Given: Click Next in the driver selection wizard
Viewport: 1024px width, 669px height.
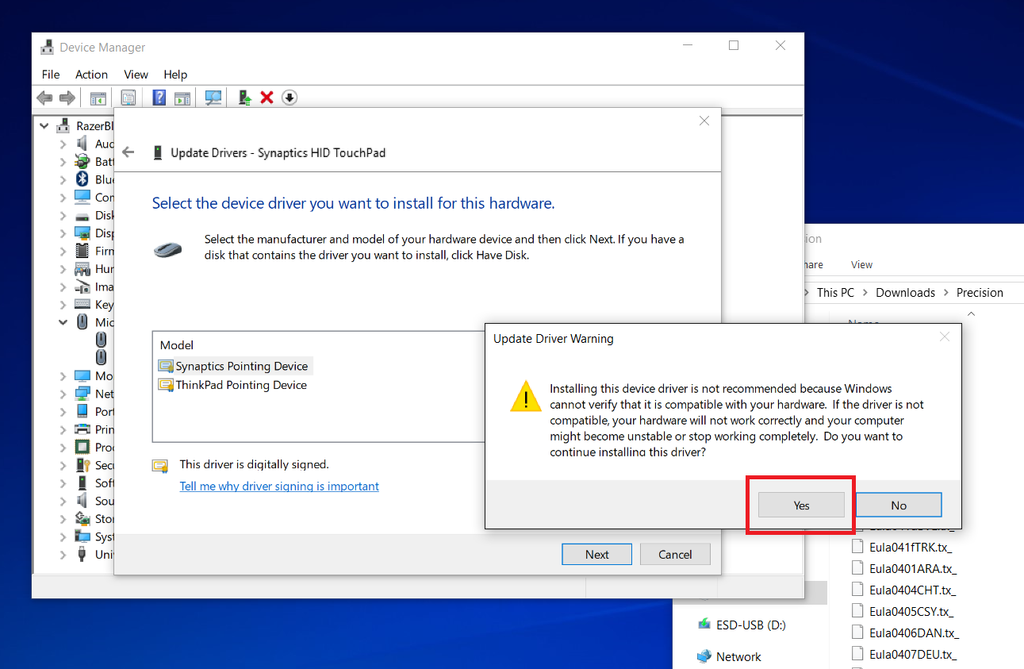Looking at the screenshot, I should 597,554.
